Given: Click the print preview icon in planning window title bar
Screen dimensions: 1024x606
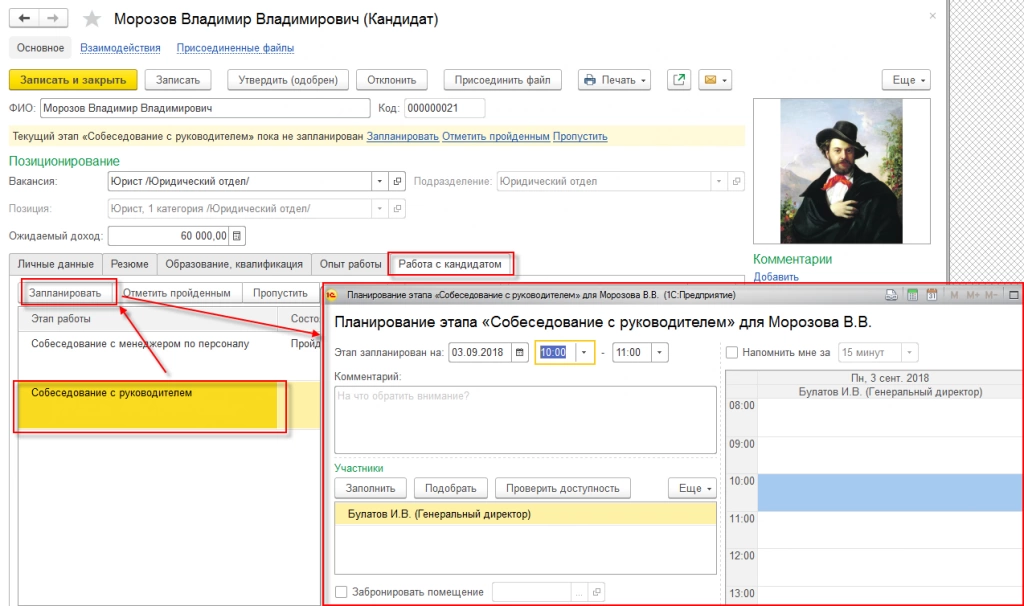Looking at the screenshot, I should (x=891, y=295).
